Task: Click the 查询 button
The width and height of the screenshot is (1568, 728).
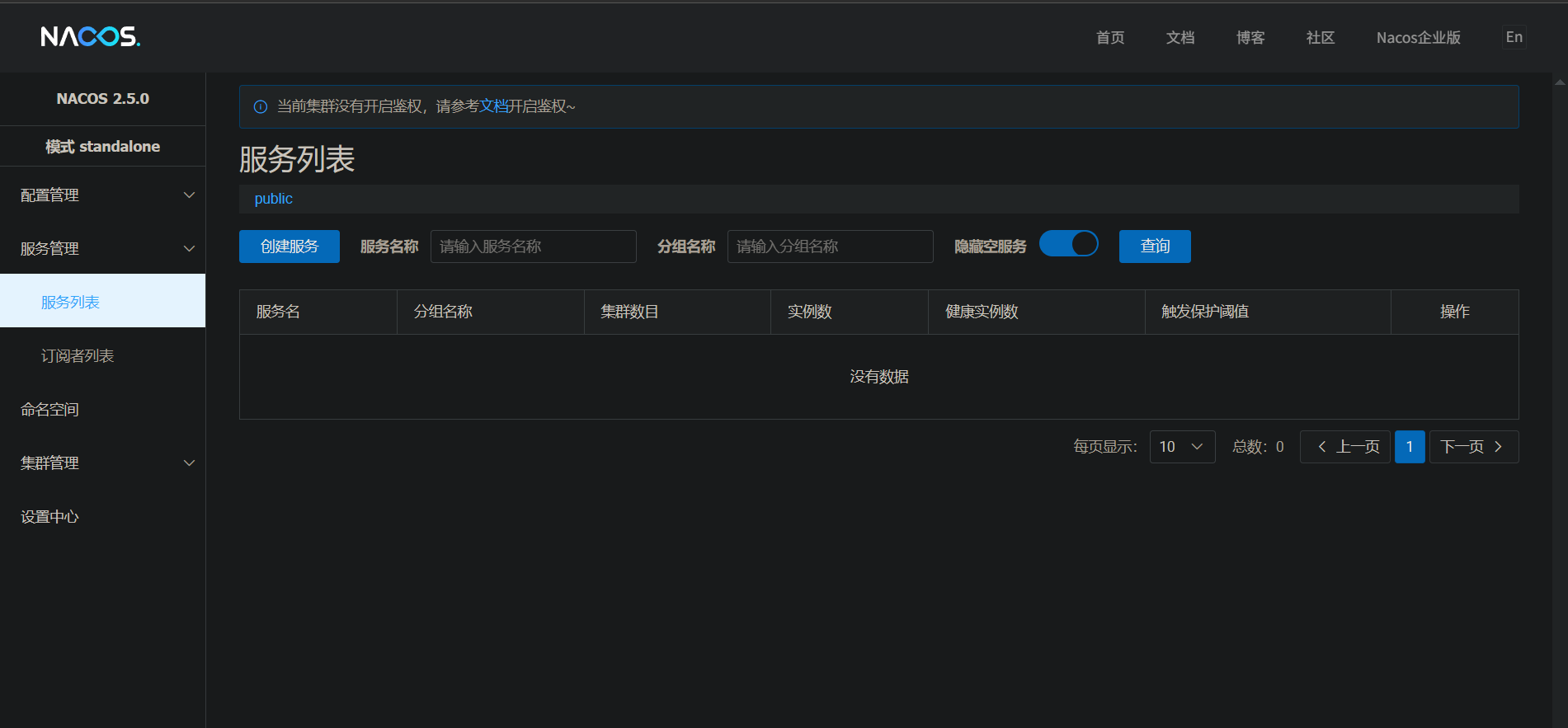Action: click(x=1154, y=247)
